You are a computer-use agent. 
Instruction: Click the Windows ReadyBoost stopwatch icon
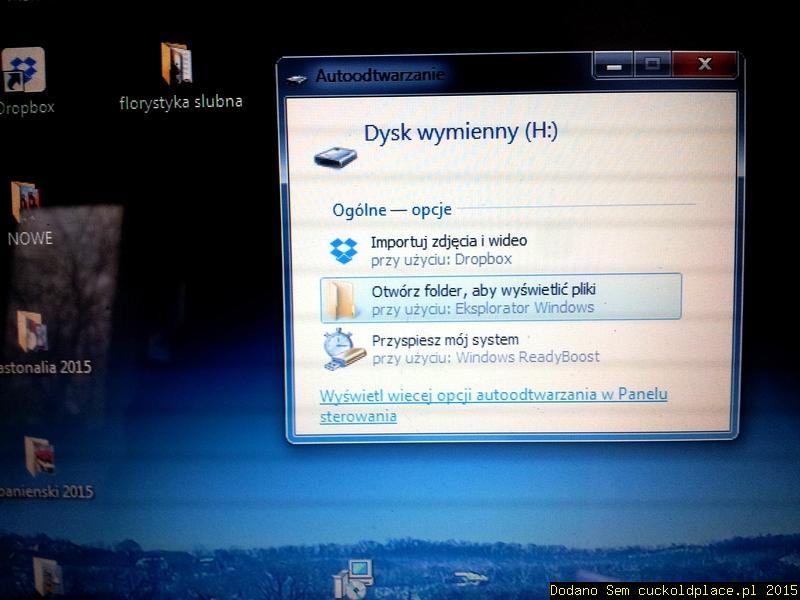(341, 345)
